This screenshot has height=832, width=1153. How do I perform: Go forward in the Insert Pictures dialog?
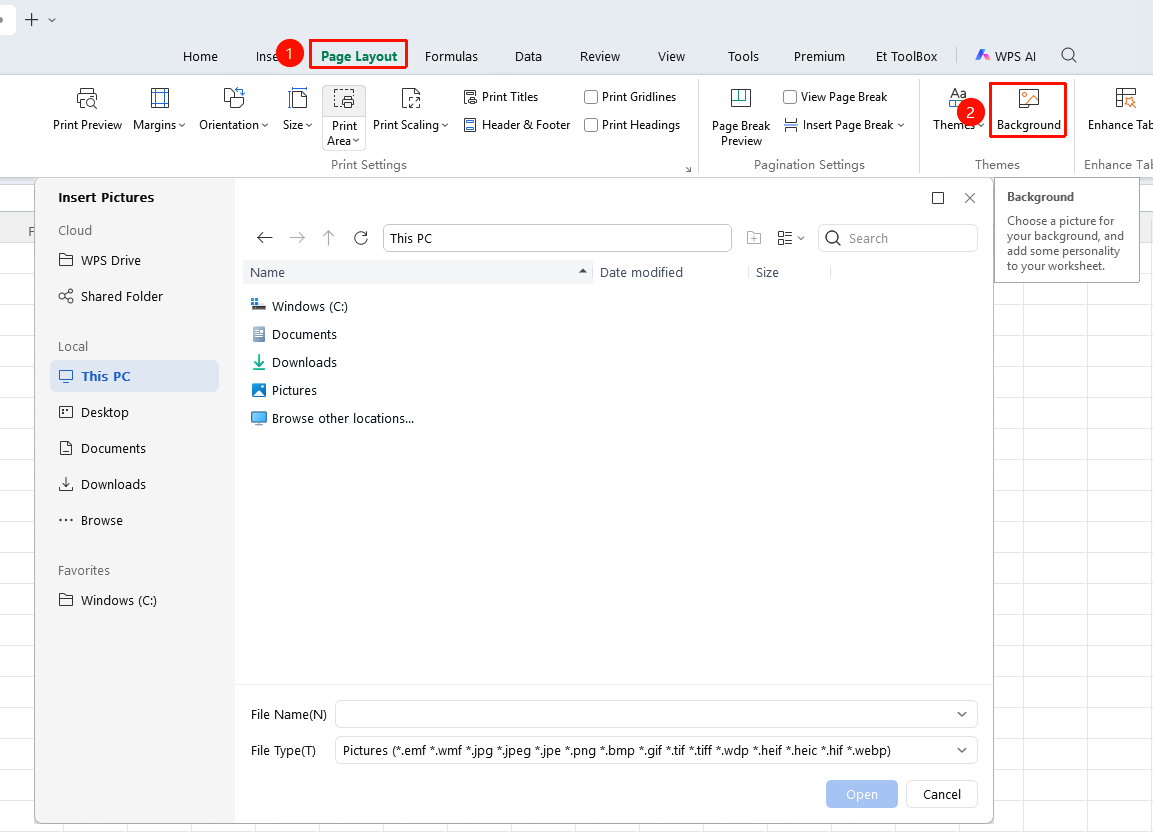[x=297, y=238]
